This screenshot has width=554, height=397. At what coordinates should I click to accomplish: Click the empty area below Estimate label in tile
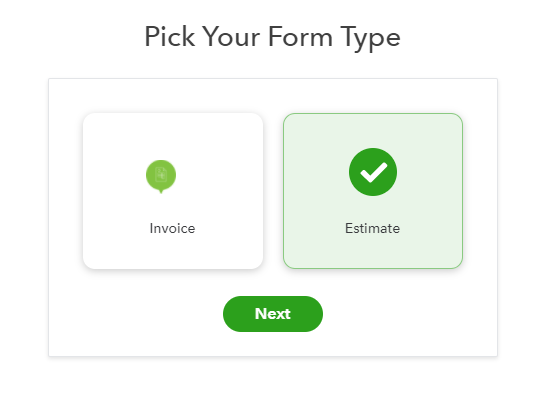(x=373, y=251)
